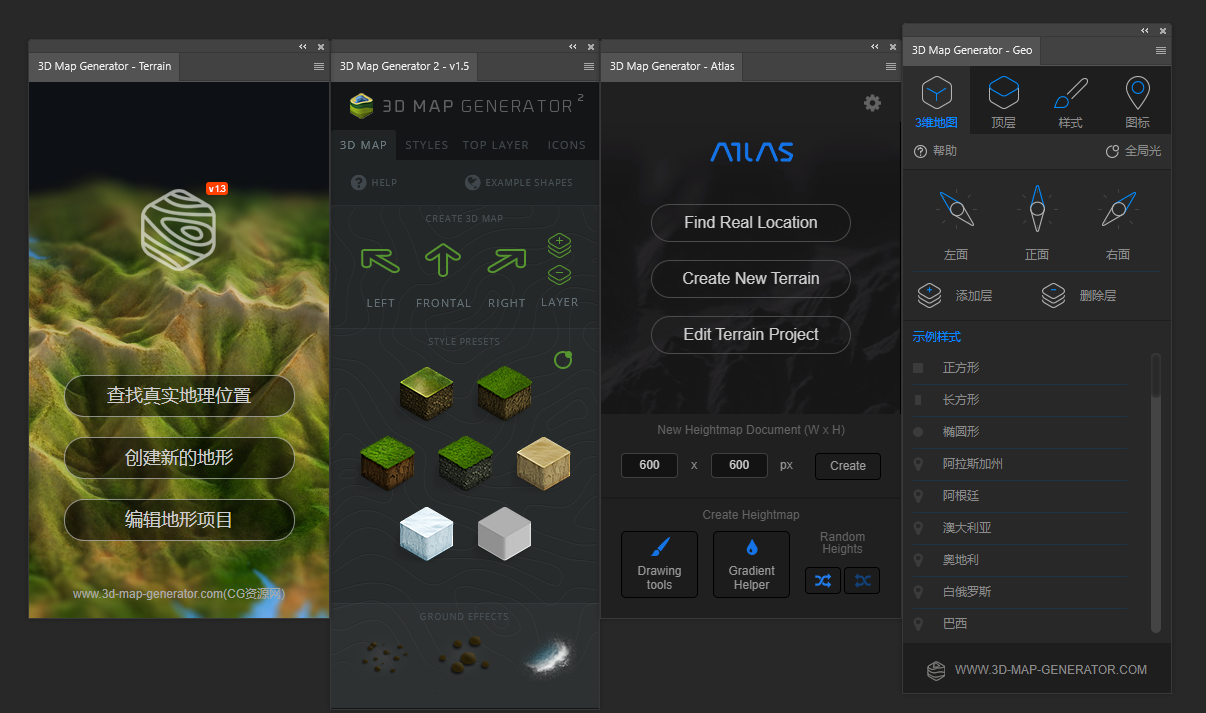Select the 正面 front compass icon
This screenshot has width=1206, height=713.
1037,209
